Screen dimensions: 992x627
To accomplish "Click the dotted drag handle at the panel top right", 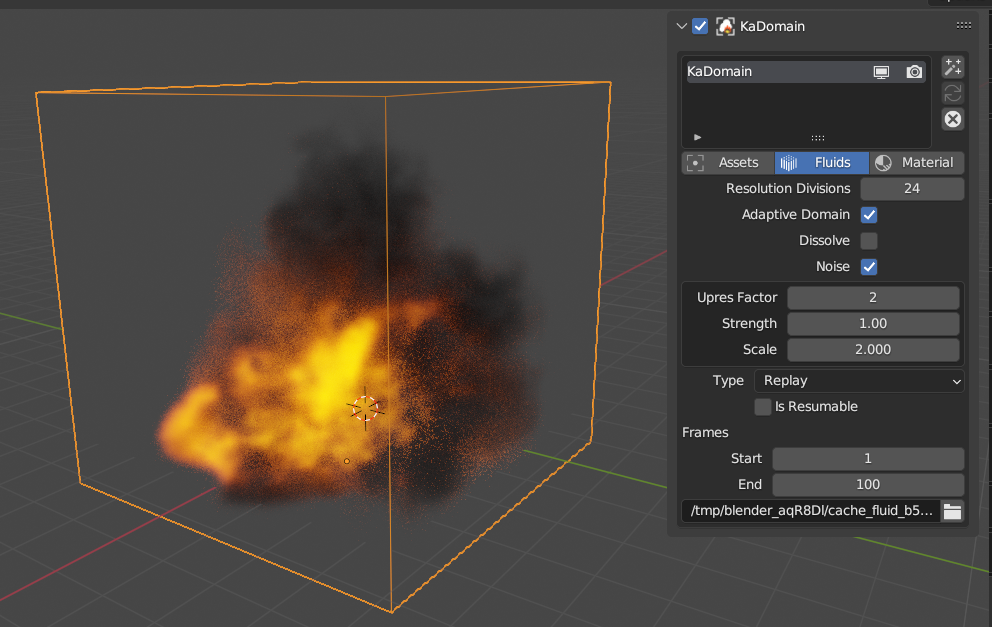I will coord(963,25).
